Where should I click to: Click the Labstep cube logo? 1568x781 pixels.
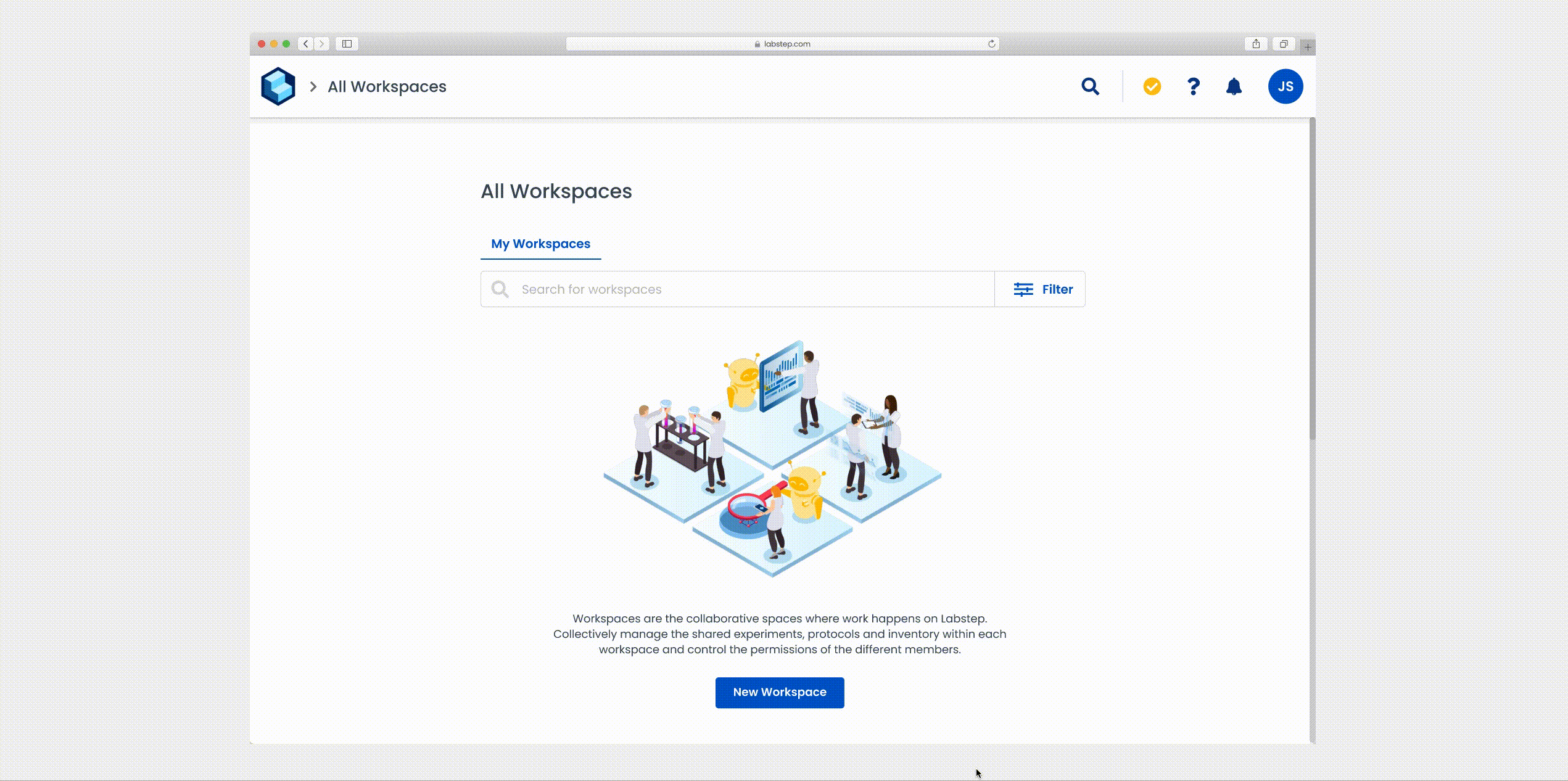[278, 86]
